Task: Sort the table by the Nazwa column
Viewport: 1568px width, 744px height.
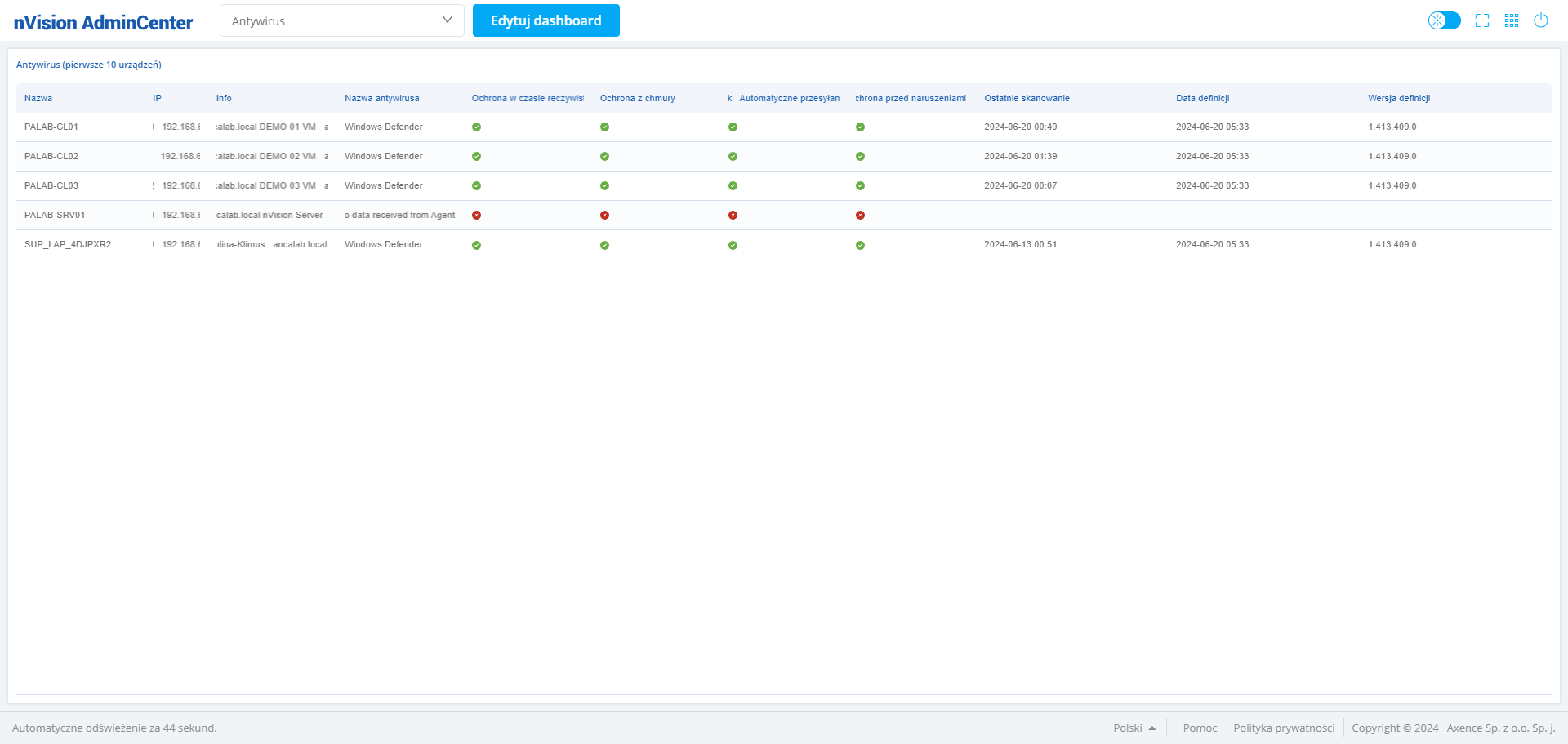Action: click(38, 98)
